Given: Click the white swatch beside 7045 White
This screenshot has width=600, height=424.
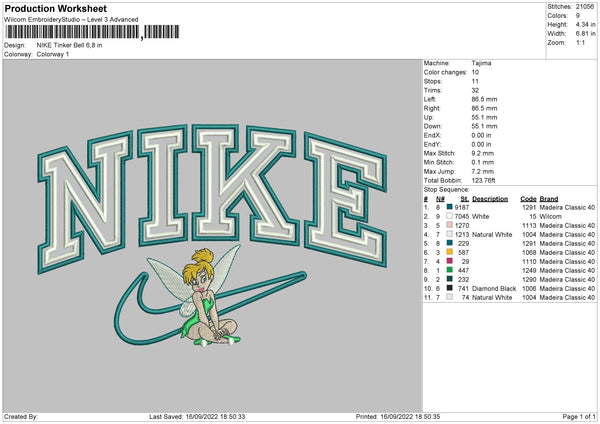Looking at the screenshot, I should click(x=449, y=216).
